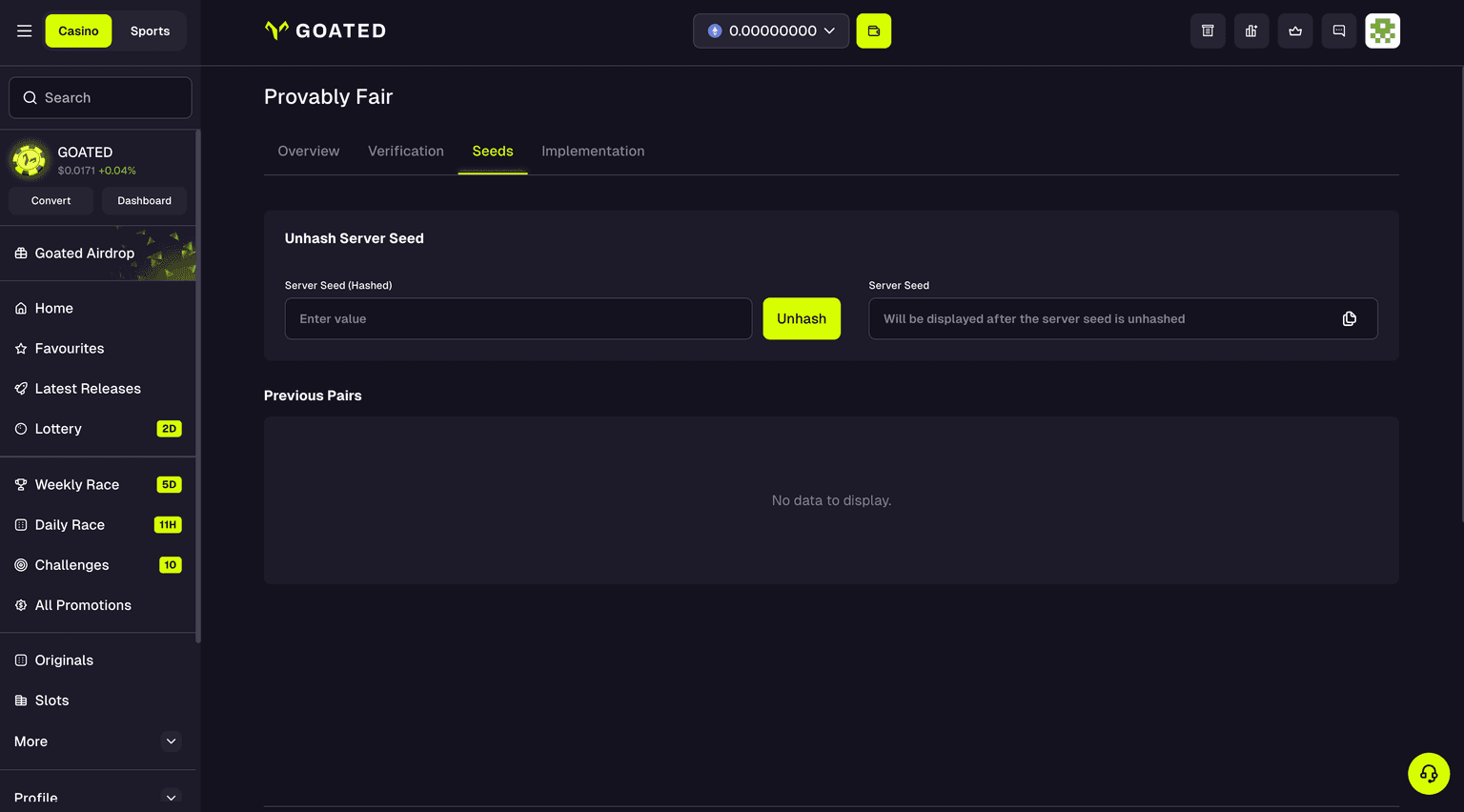Switch to Sports mode
The image size is (1464, 812).
click(x=150, y=30)
